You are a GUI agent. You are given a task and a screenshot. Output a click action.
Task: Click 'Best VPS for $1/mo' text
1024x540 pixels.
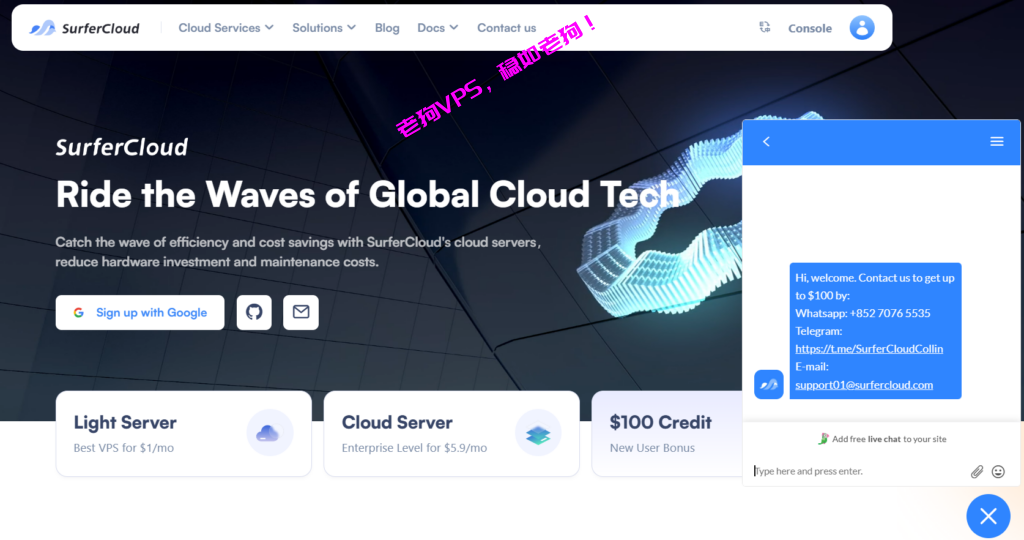(124, 448)
